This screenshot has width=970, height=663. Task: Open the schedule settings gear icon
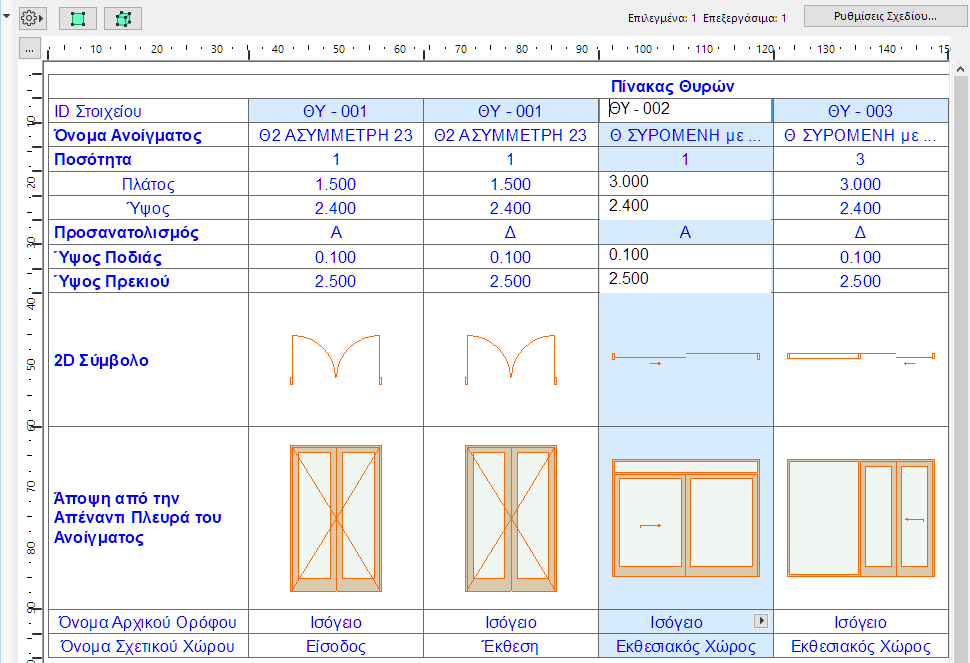[30, 17]
